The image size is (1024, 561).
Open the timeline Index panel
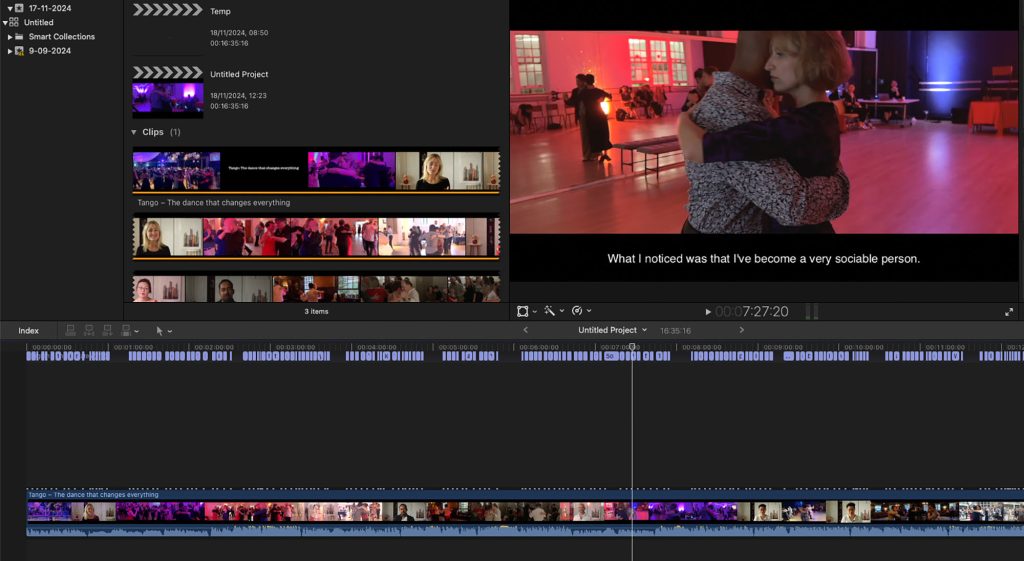pos(28,330)
